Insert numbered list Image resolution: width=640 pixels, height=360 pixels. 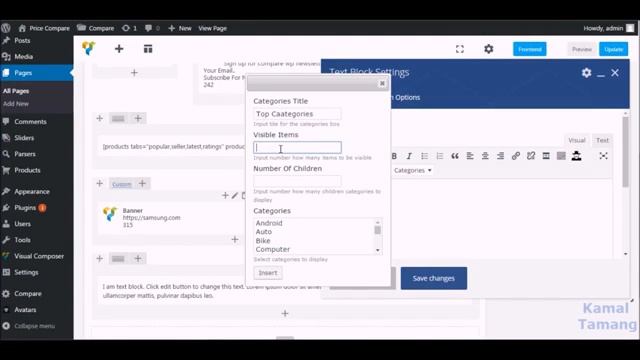440,156
